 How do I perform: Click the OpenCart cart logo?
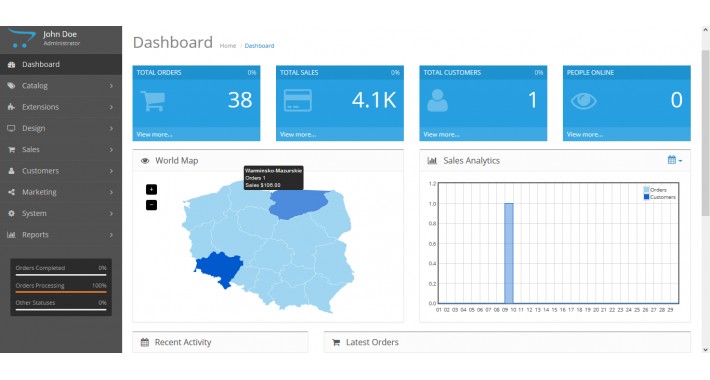click(21, 38)
